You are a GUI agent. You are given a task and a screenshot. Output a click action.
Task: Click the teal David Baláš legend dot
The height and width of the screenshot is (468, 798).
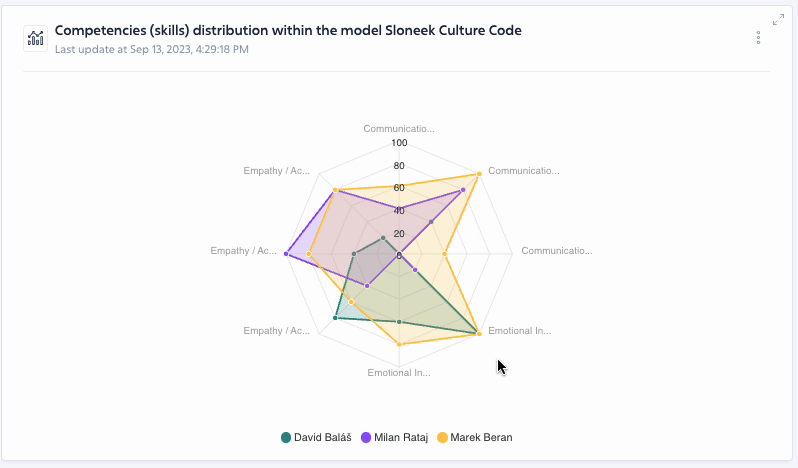click(x=286, y=437)
